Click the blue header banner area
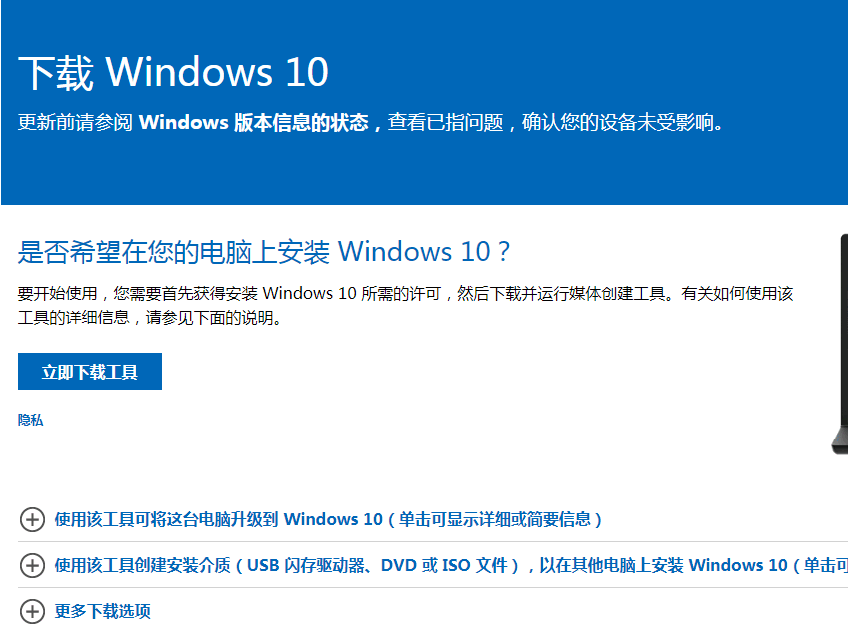Screen dimensions: 848x633 [x=424, y=100]
